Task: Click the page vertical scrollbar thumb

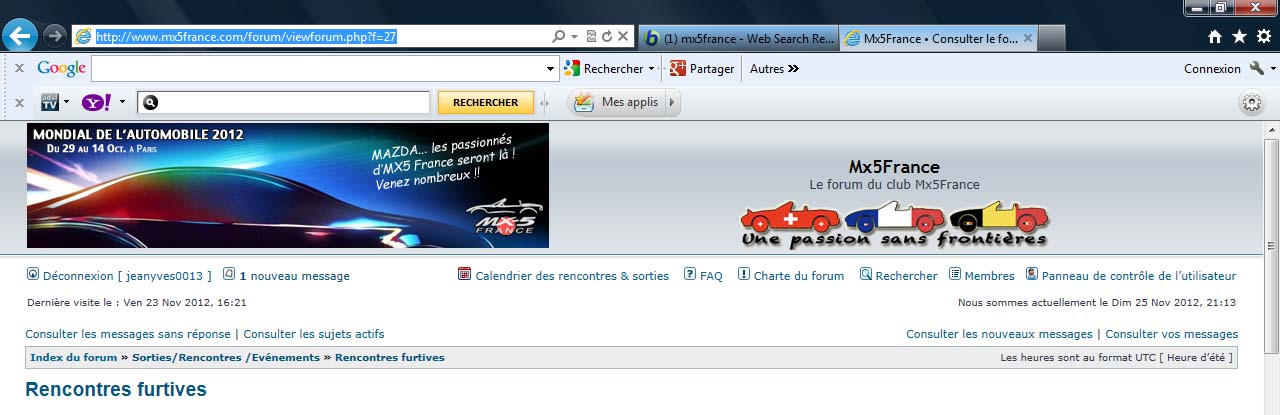Action: point(1272,247)
